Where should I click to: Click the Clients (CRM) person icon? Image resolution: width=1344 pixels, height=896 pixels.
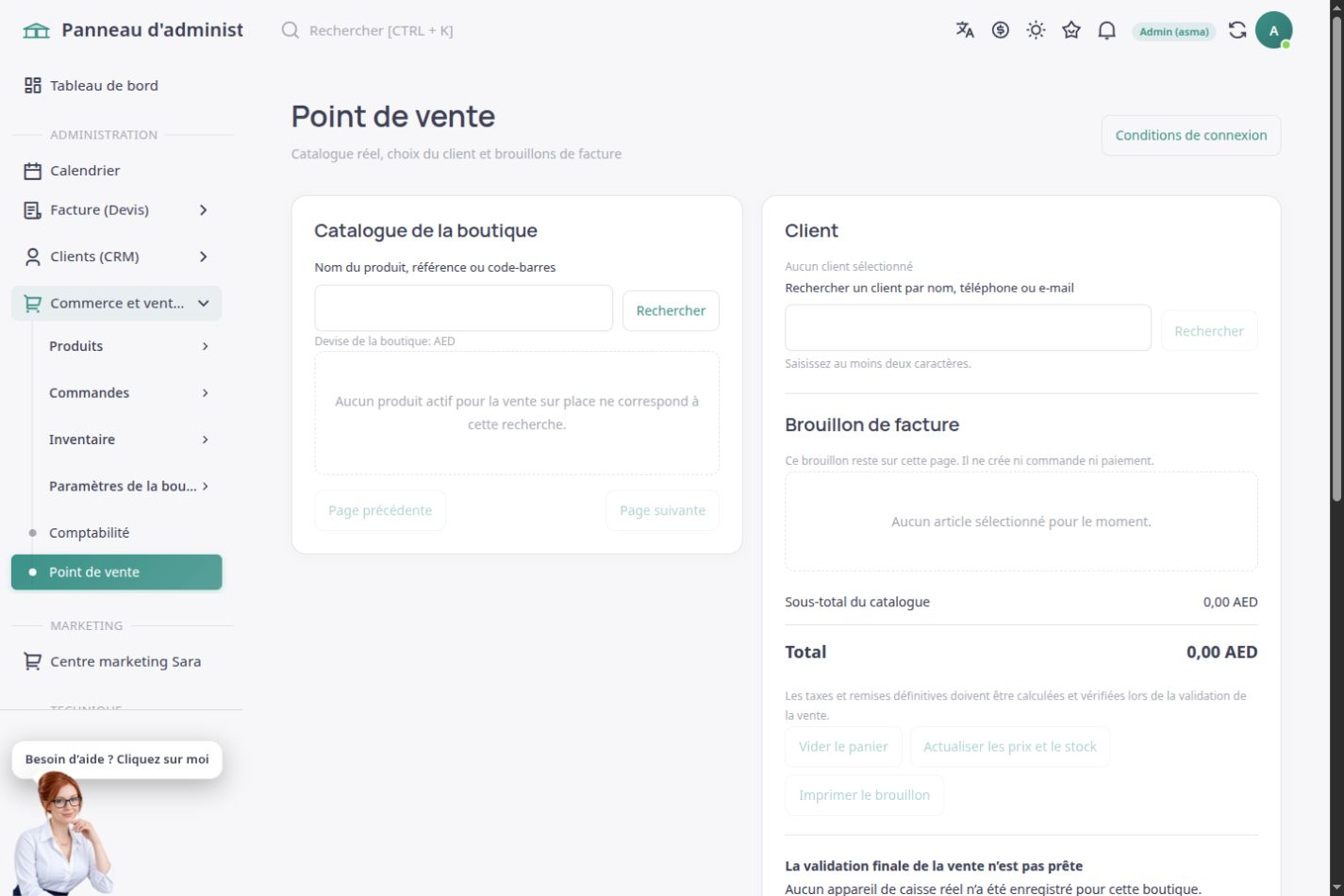[33, 257]
